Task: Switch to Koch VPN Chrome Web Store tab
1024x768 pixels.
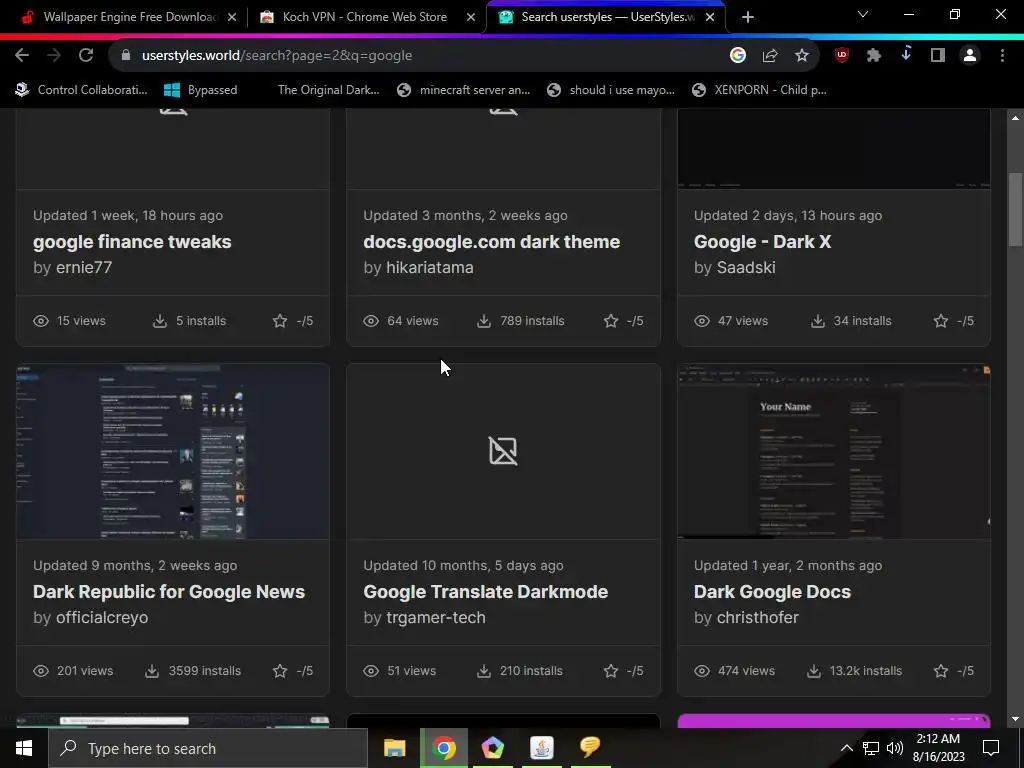Action: 367,17
